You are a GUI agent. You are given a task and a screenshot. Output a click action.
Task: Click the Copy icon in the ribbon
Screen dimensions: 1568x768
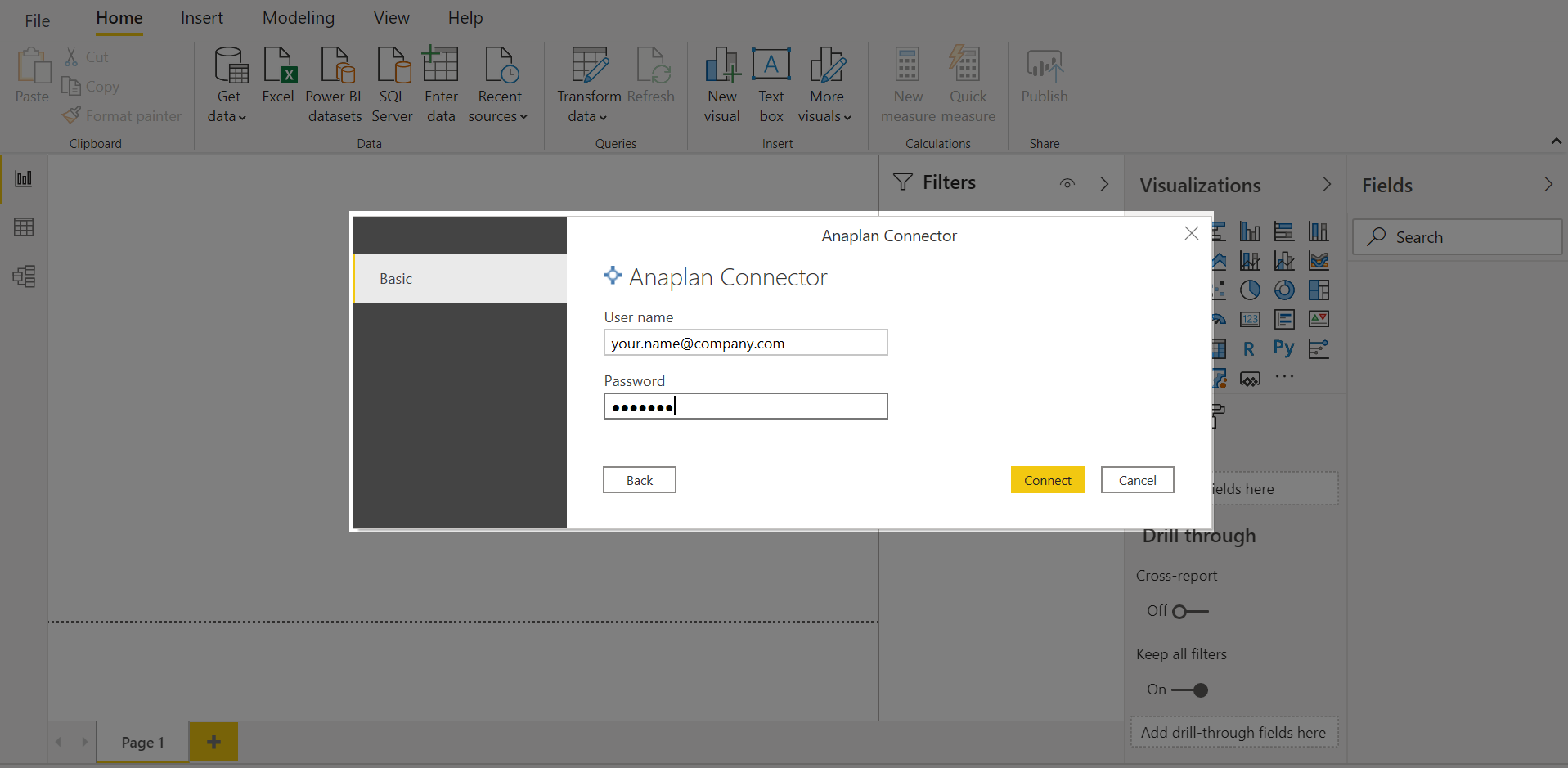(x=71, y=86)
